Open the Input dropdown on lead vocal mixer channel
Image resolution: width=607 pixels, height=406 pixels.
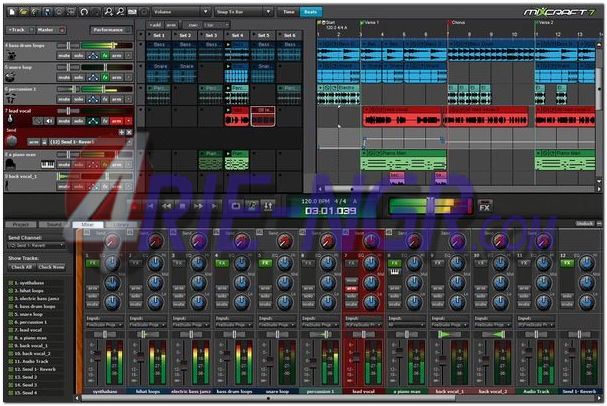(x=363, y=325)
